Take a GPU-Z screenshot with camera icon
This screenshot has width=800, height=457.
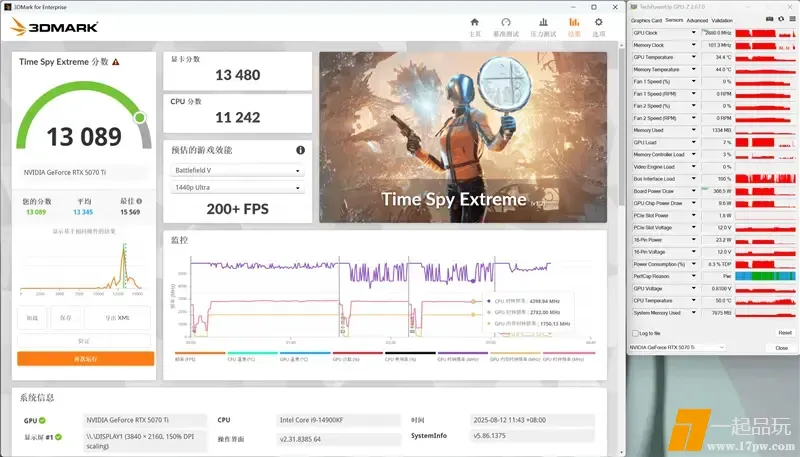[769, 19]
